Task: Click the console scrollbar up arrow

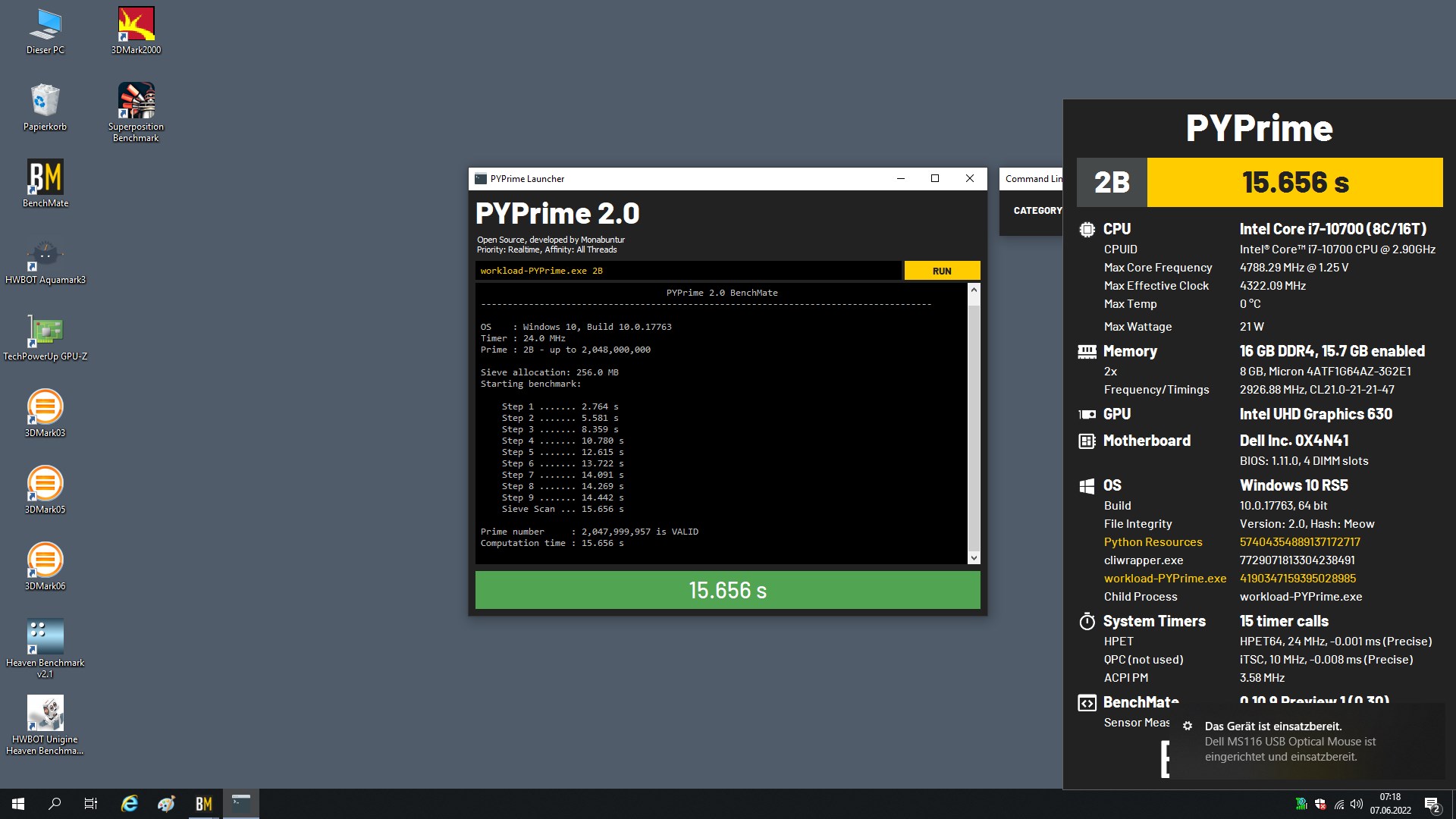Action: [974, 291]
